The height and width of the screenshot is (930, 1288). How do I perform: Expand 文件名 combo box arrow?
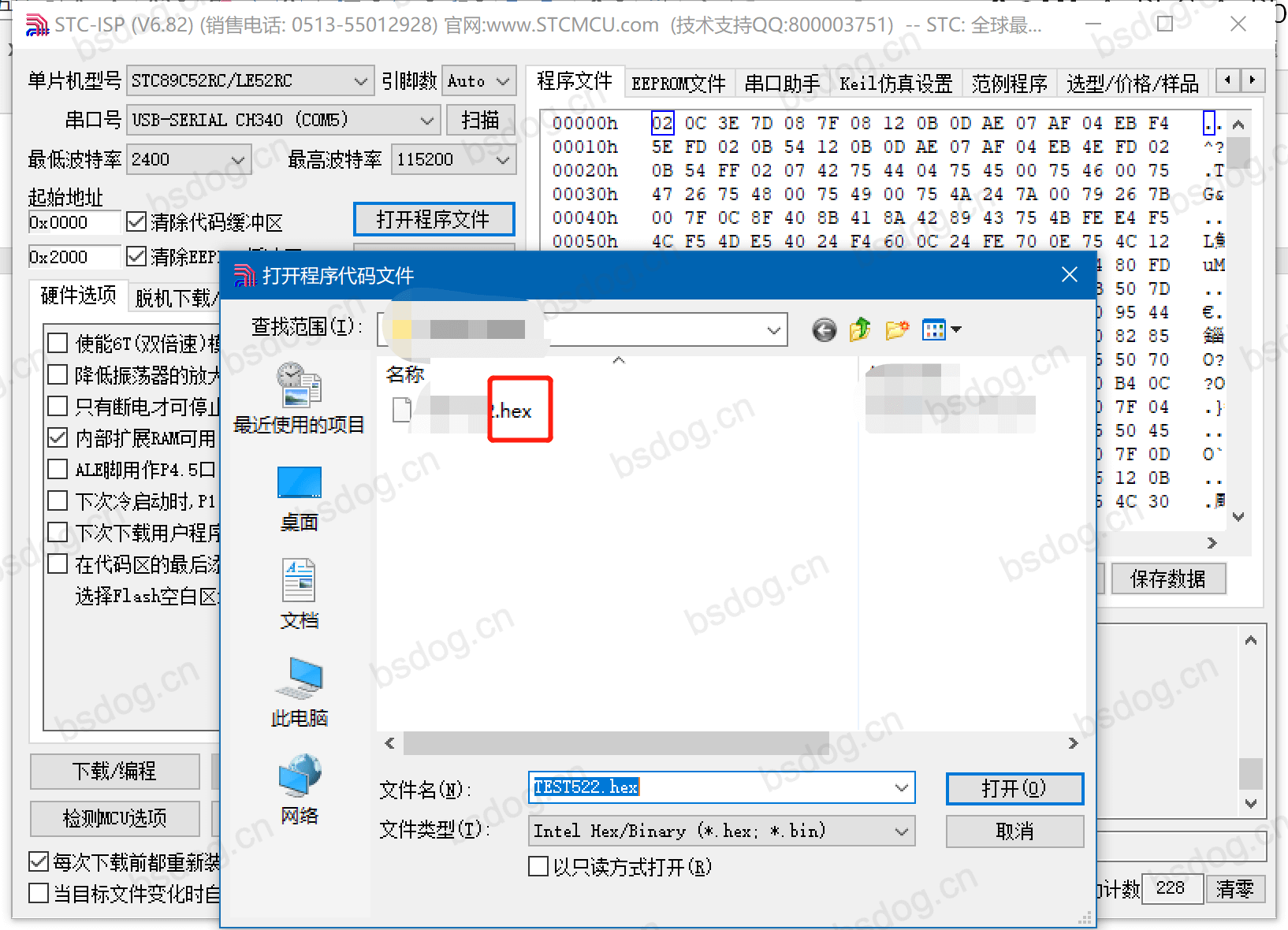[x=902, y=787]
